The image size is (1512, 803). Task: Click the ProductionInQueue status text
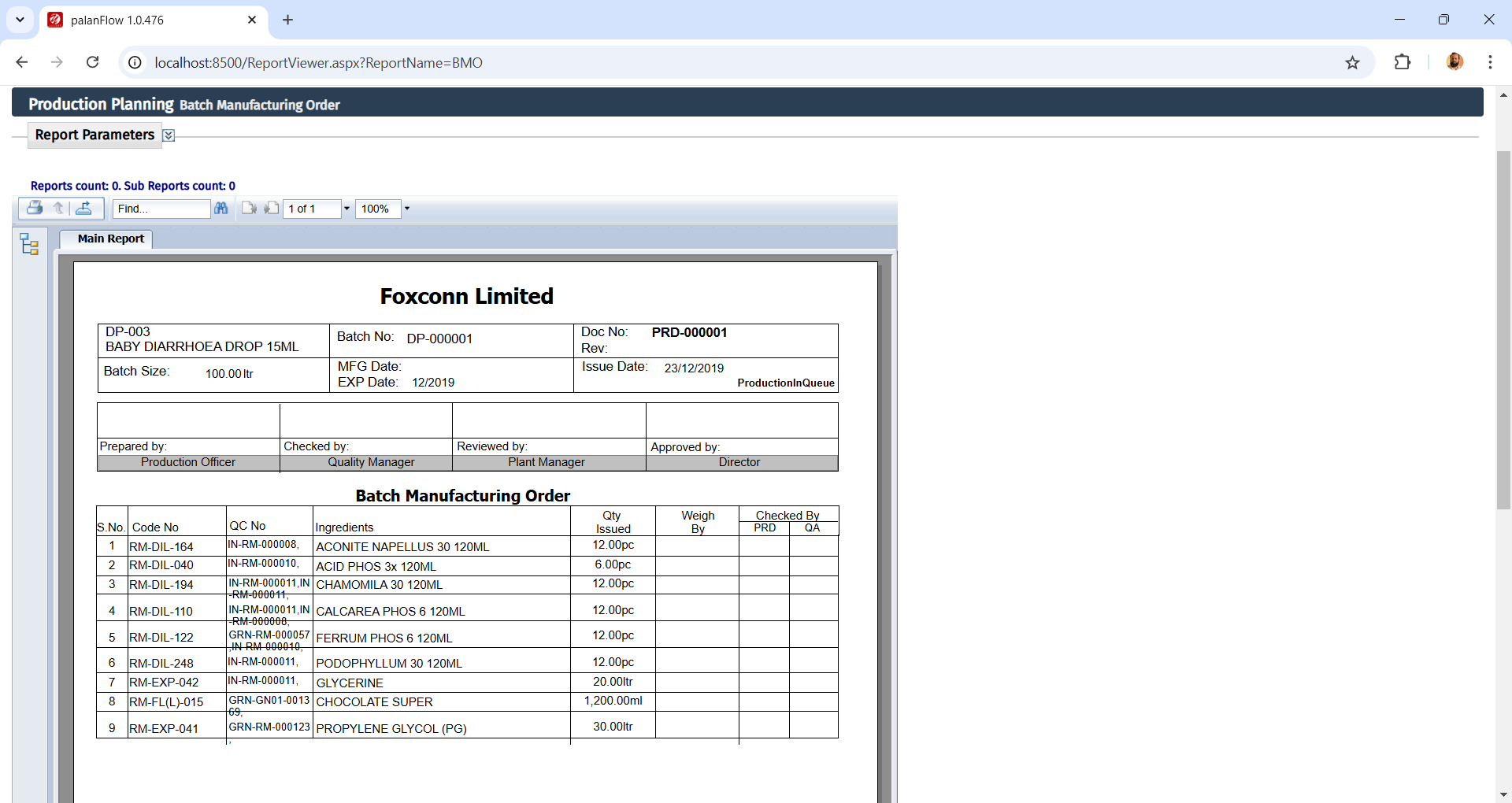(785, 383)
